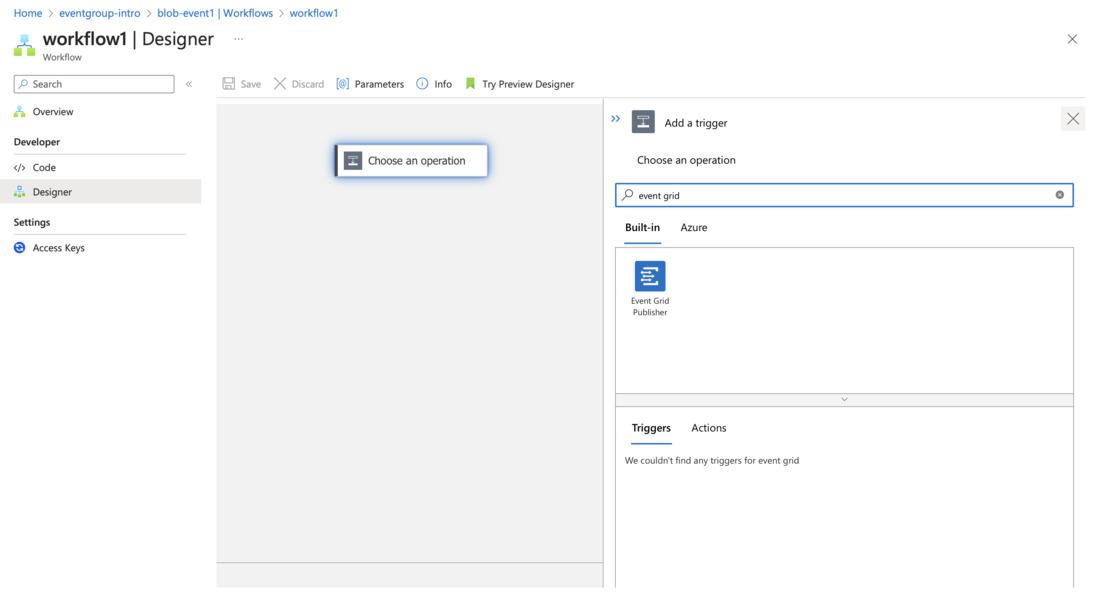
Task: Click the 'We couldn't find any triggers' message
Action: click(712, 461)
